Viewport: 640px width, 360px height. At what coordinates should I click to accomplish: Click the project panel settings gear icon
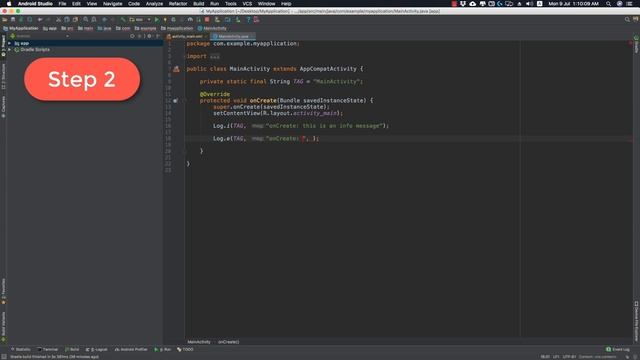(149, 36)
